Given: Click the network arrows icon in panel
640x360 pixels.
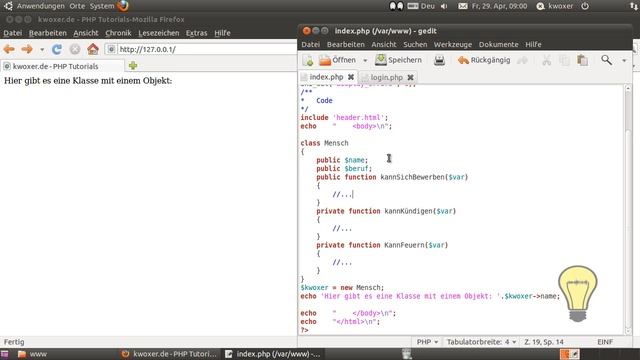Looking at the screenshot, I should [x=634, y=6].
